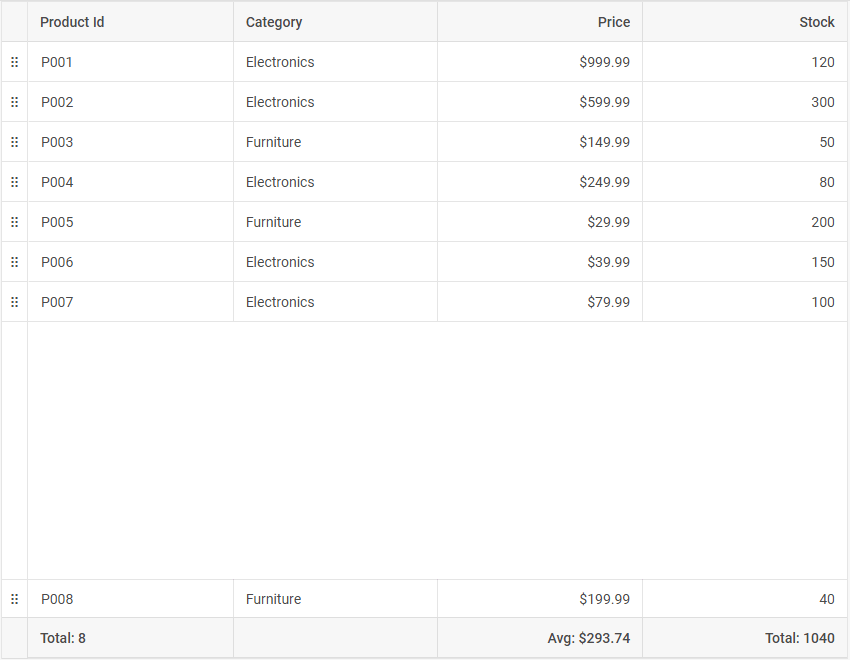Click the drag handle icon for row P007
The height and width of the screenshot is (660, 850).
(x=14, y=302)
